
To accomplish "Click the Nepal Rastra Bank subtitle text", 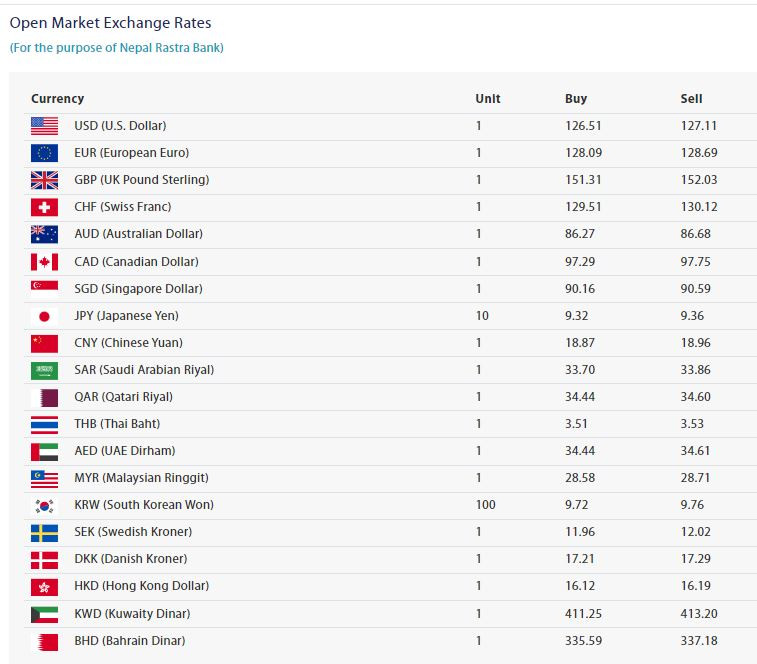I will [117, 48].
